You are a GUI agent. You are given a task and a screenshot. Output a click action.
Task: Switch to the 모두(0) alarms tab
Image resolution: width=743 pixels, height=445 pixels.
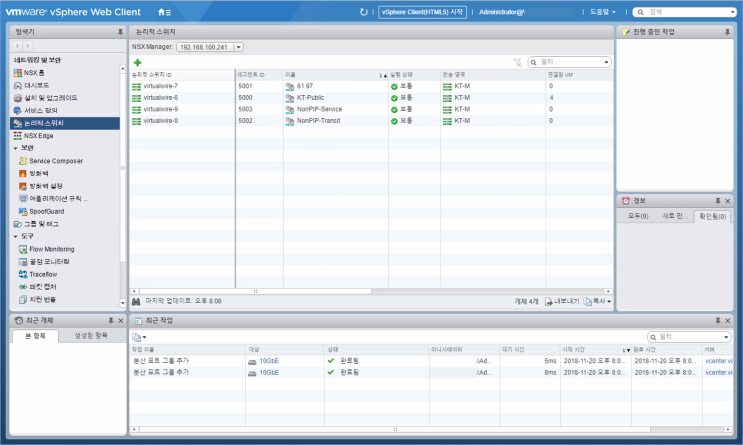tap(638, 216)
